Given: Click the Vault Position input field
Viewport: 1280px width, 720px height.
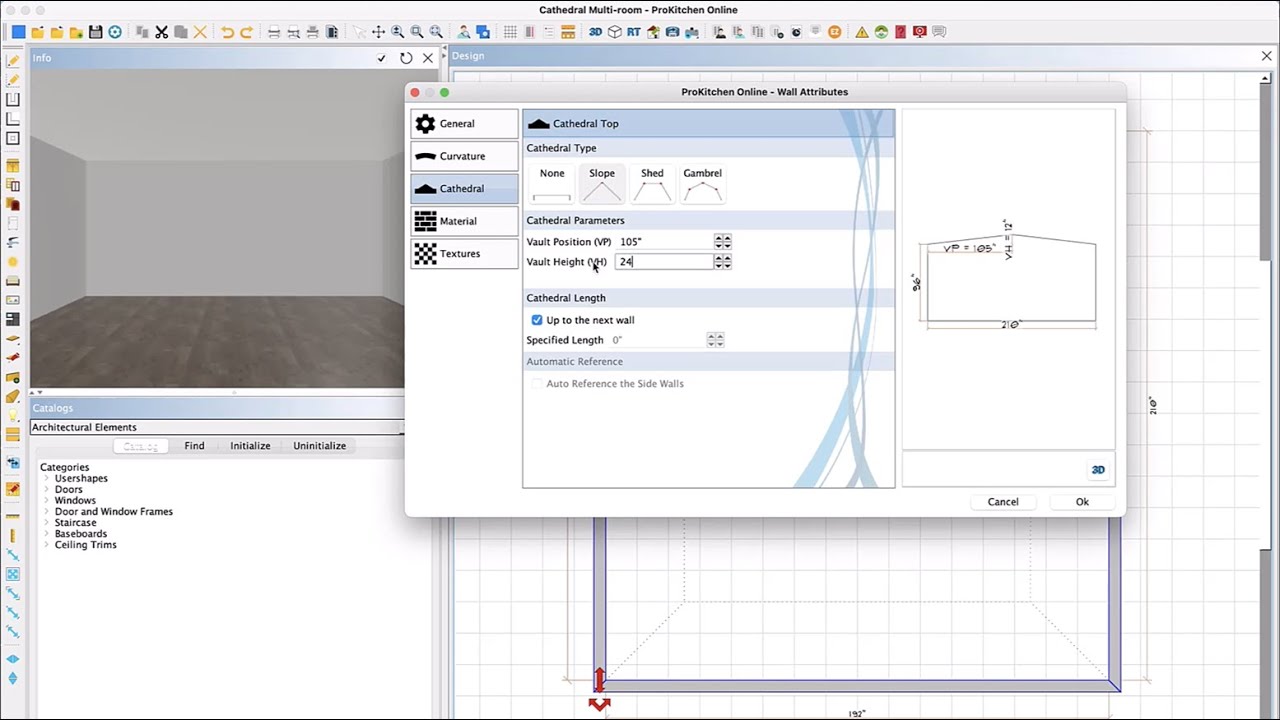Looking at the screenshot, I should 664,242.
